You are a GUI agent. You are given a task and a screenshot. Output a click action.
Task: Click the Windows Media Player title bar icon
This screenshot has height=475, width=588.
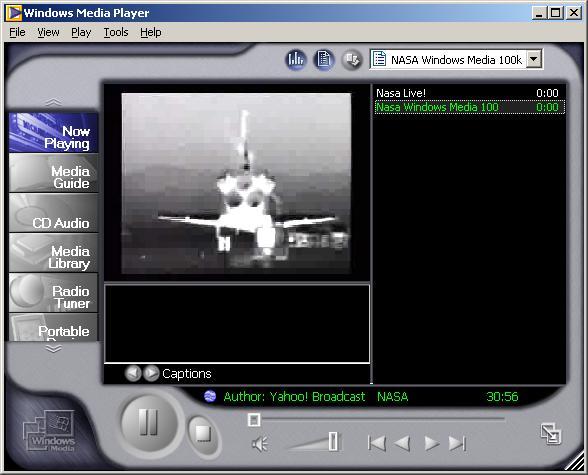14,13
